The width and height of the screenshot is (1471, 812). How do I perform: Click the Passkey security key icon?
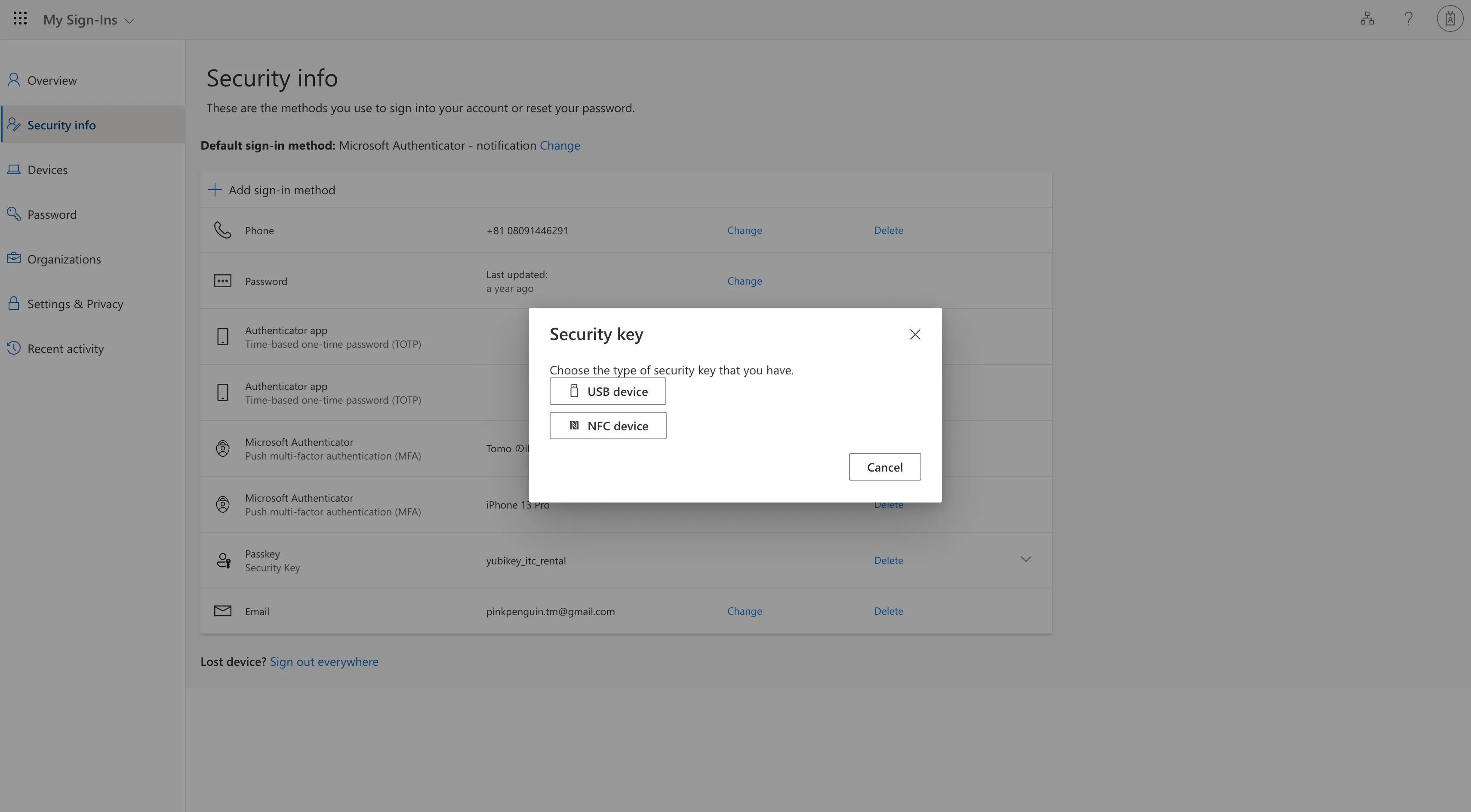pos(223,561)
